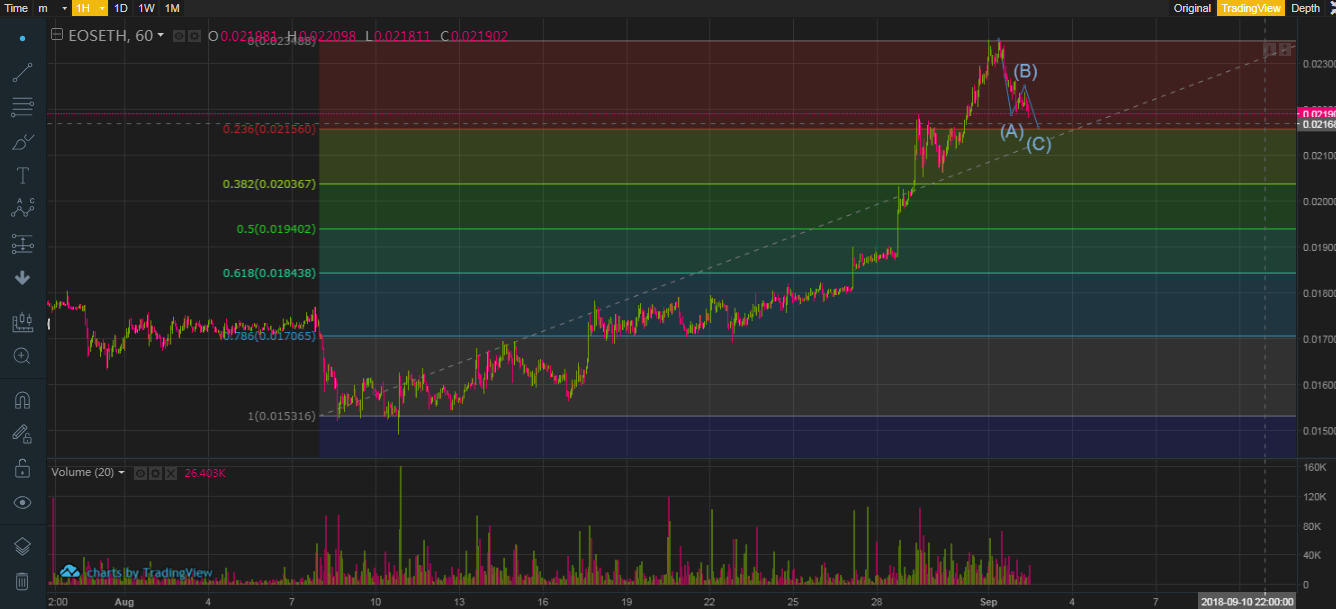Screen dimensions: 1336x609
Task: Toggle Volume indicator visibility eye
Action: (x=141, y=472)
